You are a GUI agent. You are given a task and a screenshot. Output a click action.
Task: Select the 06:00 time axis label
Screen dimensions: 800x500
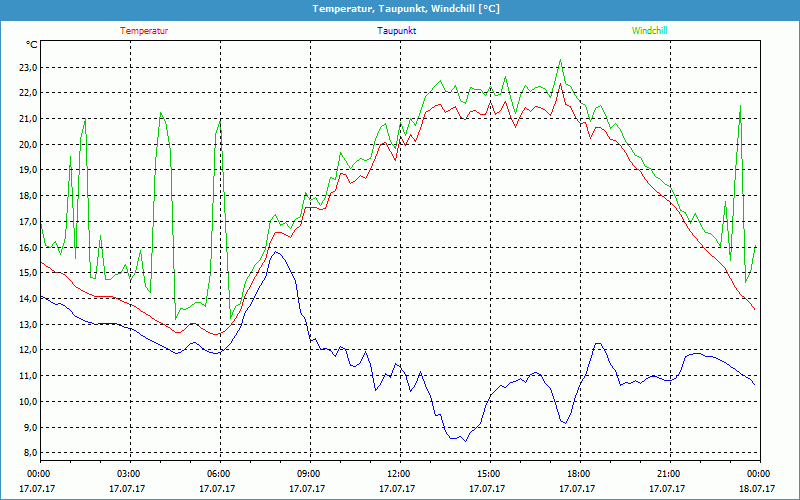219,474
